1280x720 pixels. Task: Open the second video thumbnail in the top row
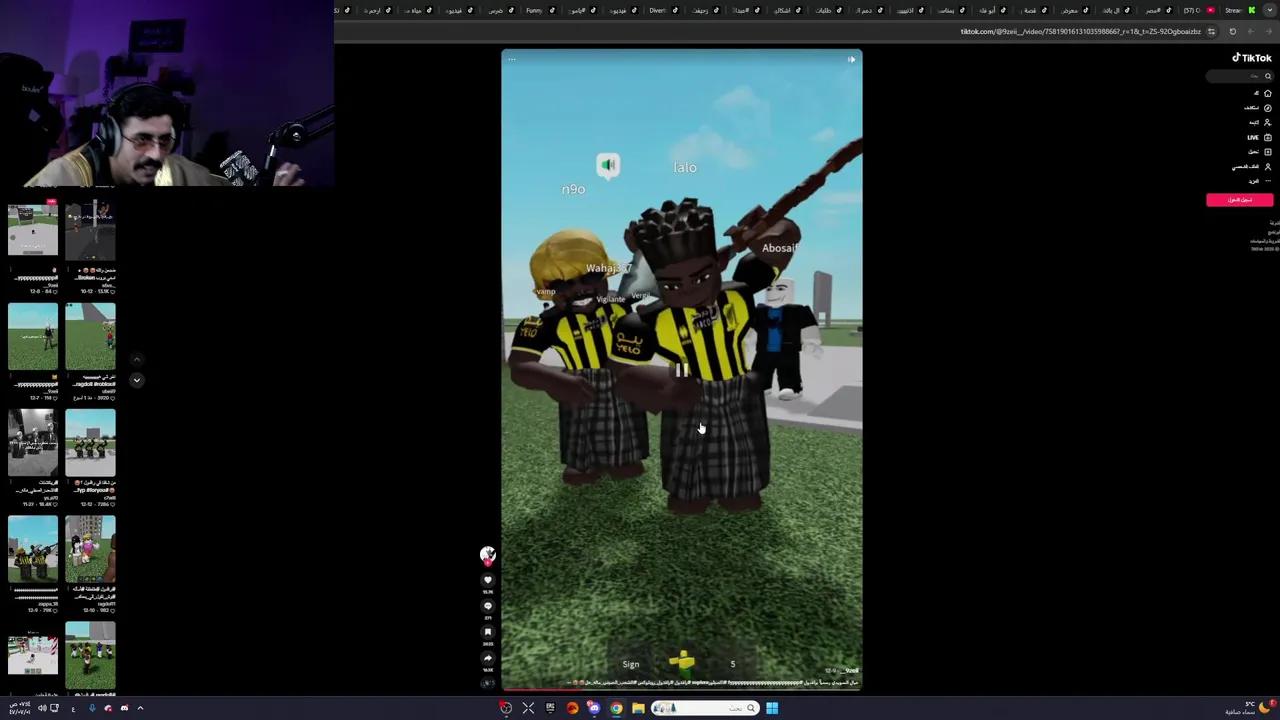pyautogui.click(x=90, y=231)
